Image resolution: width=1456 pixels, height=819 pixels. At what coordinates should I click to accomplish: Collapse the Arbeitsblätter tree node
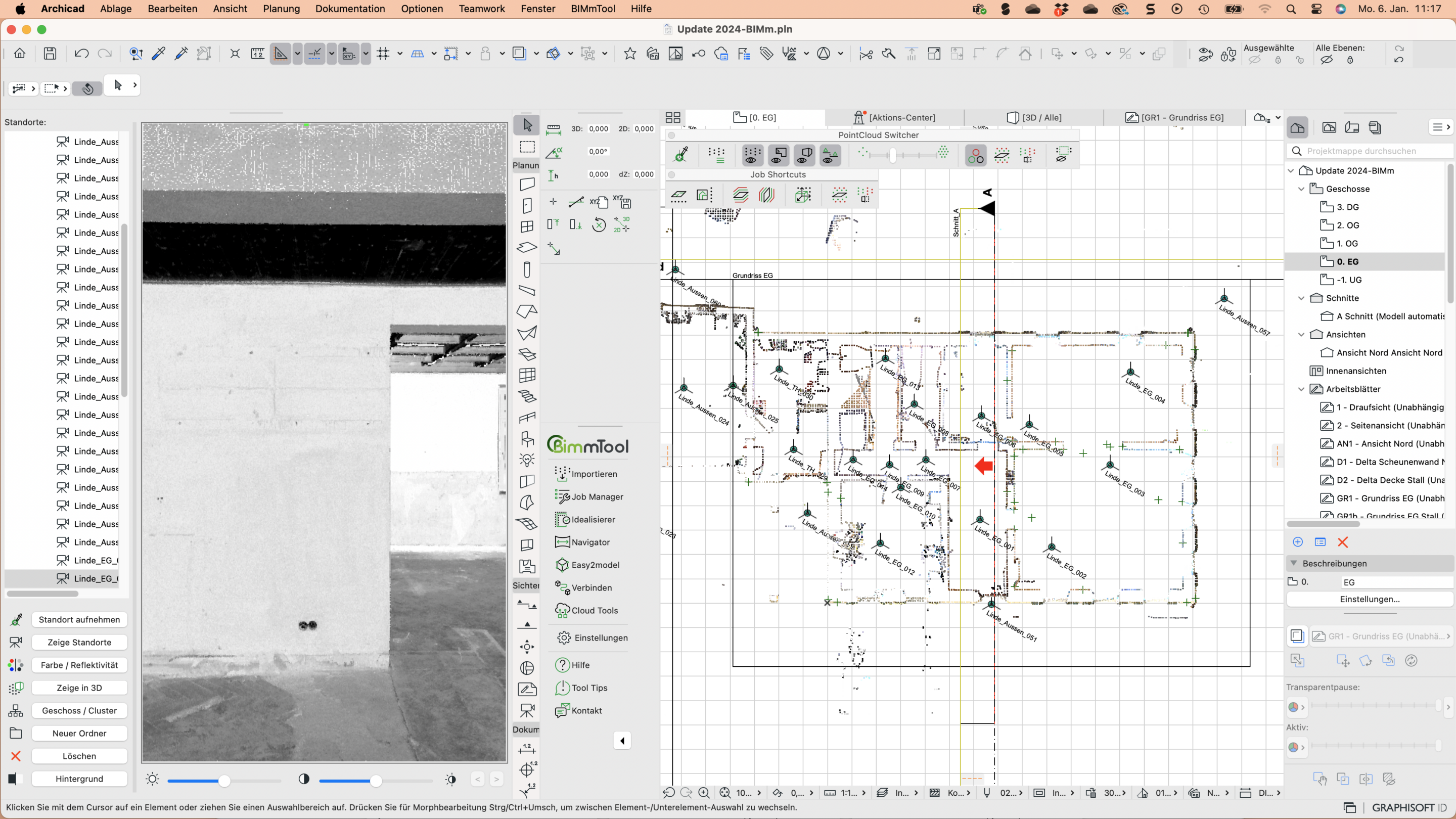tap(1301, 389)
